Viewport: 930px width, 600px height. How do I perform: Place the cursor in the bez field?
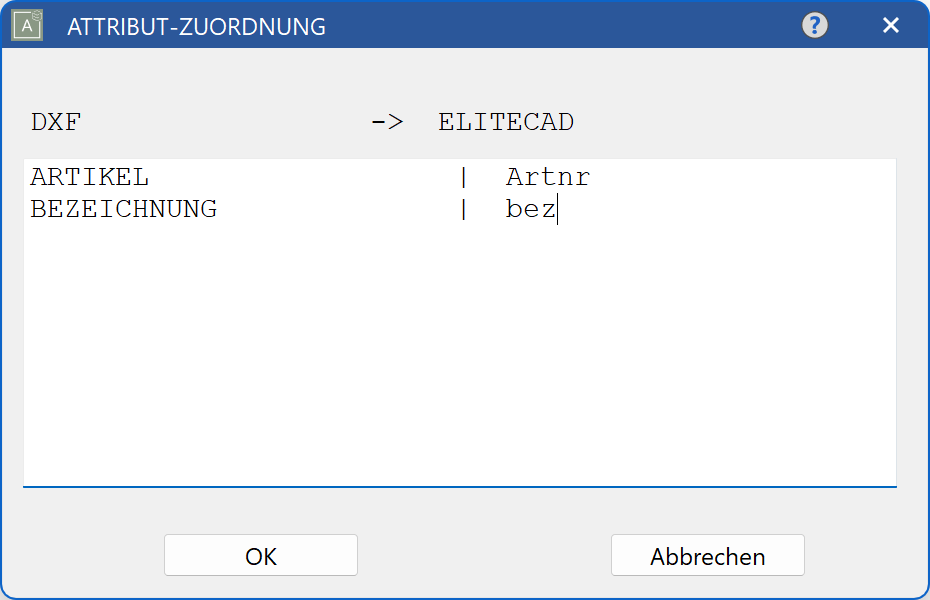coord(530,209)
